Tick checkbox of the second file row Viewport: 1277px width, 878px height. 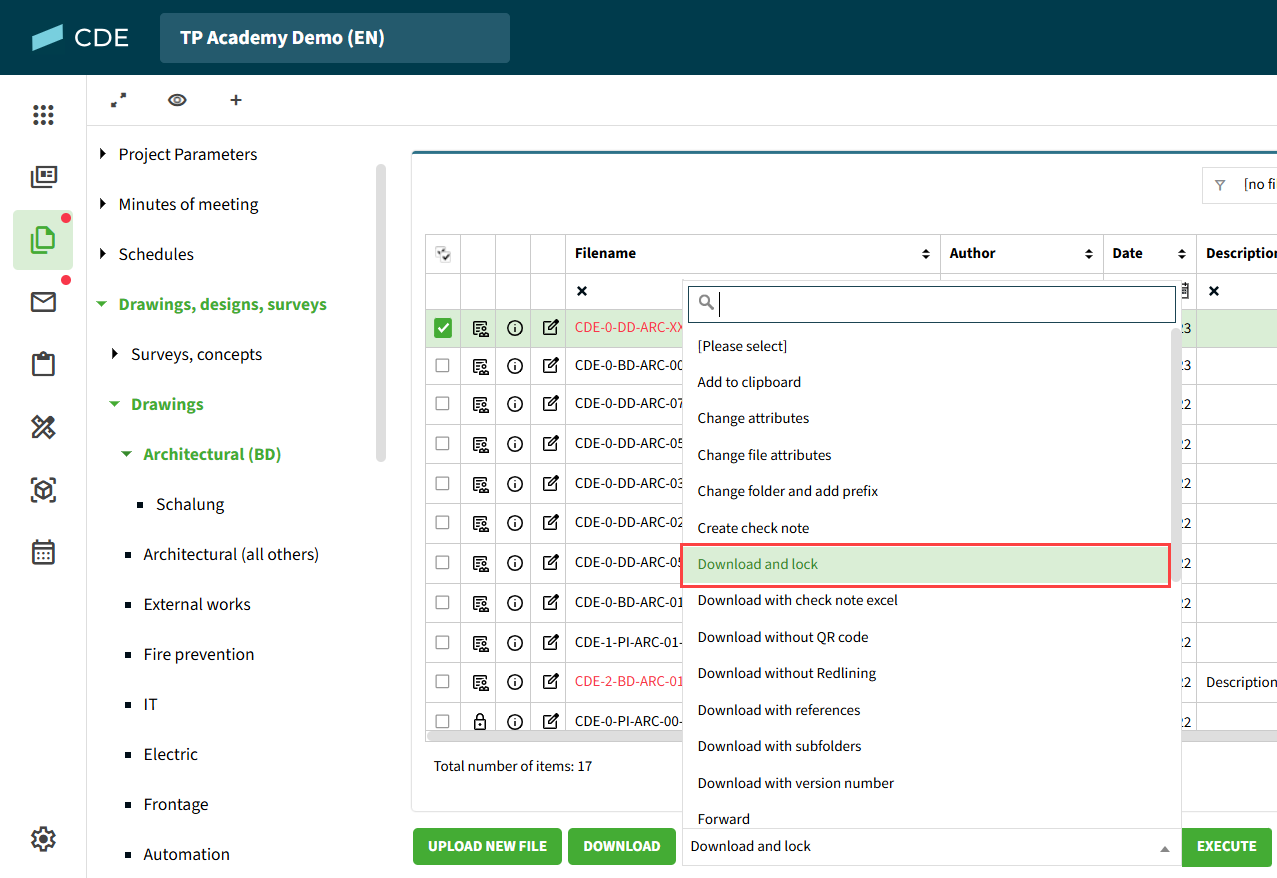click(x=443, y=366)
